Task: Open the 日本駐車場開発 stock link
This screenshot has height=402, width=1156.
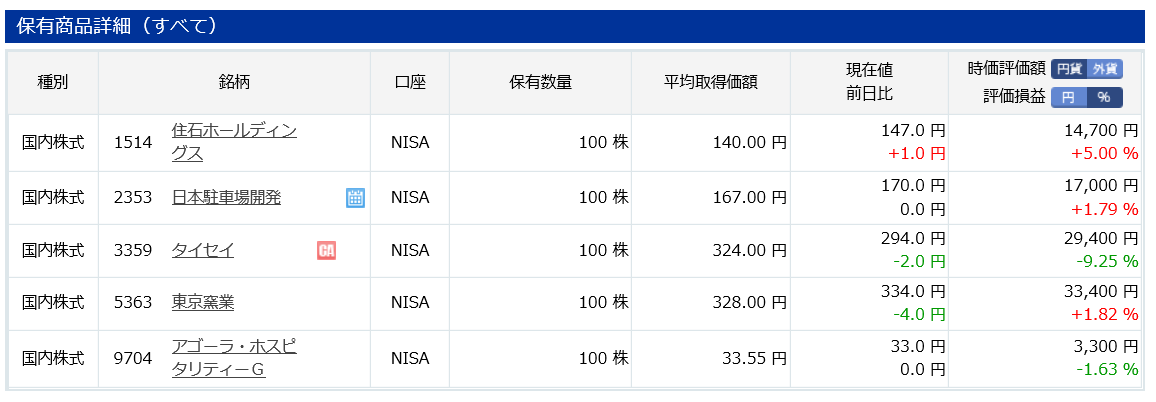Action: pos(226,198)
